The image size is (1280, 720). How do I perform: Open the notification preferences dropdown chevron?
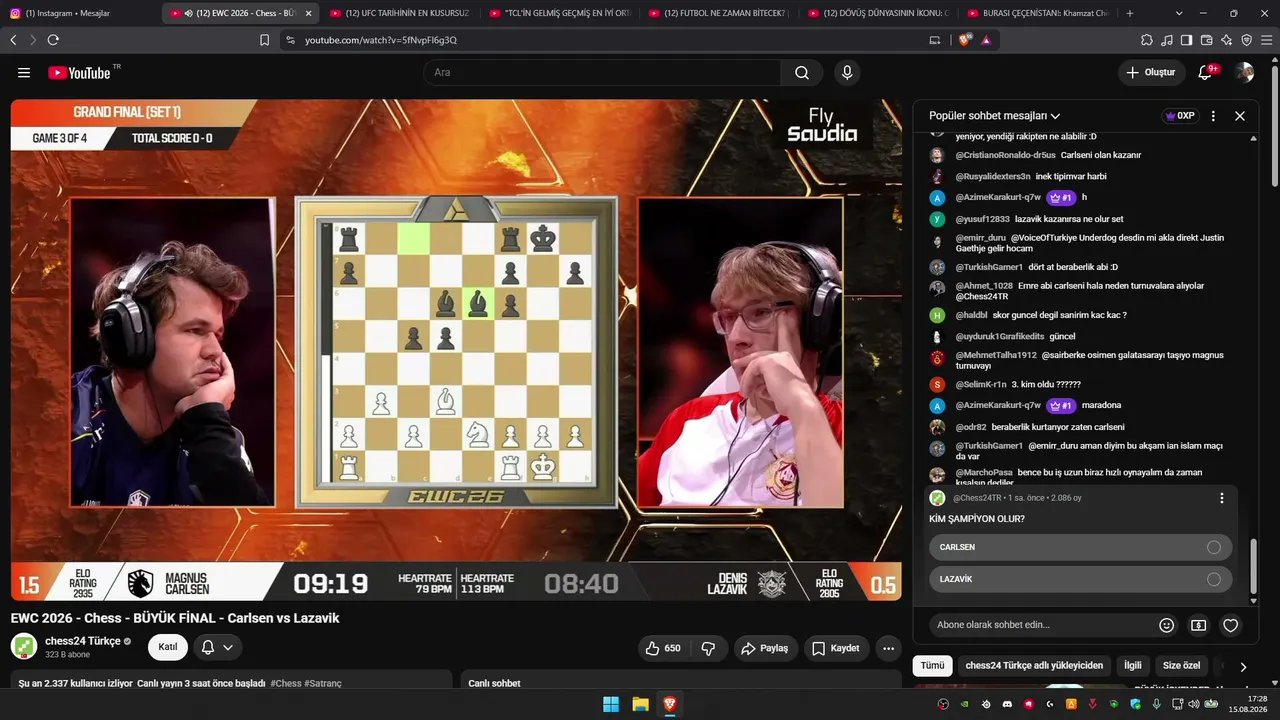click(x=228, y=648)
